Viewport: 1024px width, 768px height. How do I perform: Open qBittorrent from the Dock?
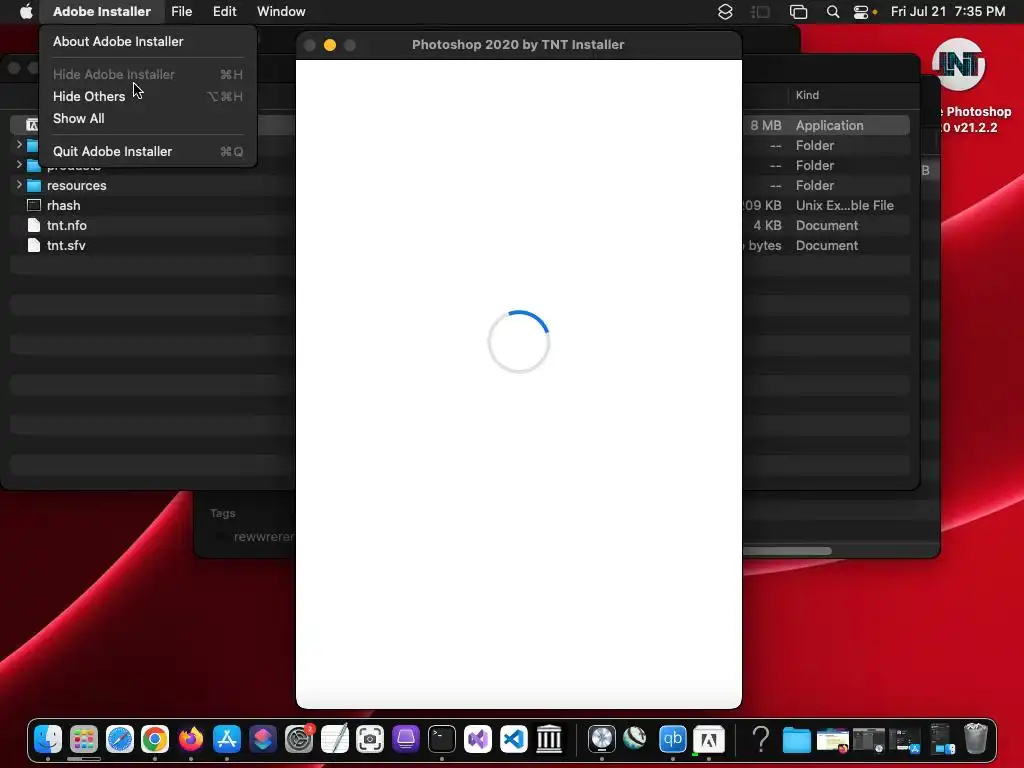(673, 739)
